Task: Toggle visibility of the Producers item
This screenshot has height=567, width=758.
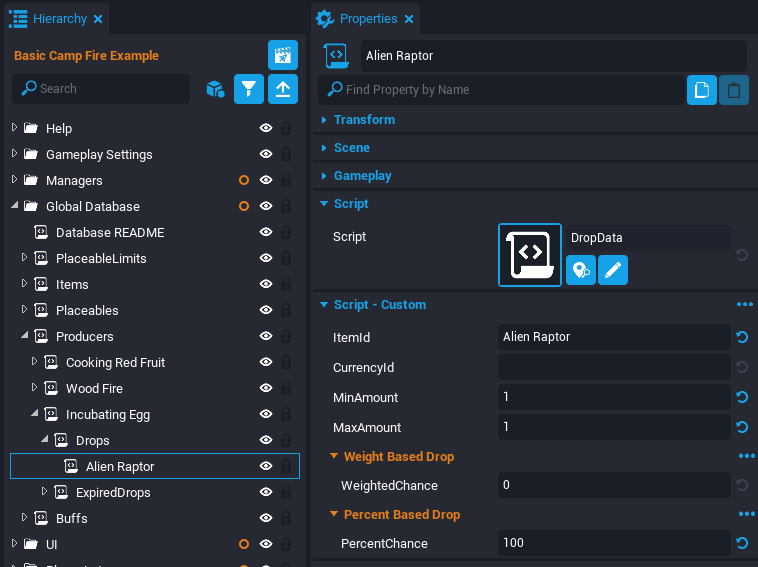Action: click(266, 337)
